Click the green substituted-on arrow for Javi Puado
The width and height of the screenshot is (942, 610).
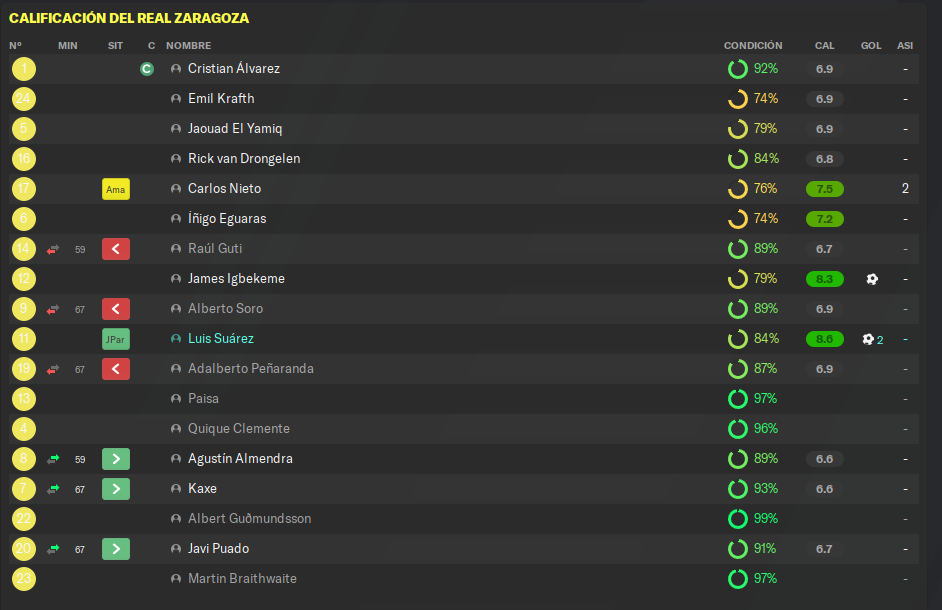point(116,549)
